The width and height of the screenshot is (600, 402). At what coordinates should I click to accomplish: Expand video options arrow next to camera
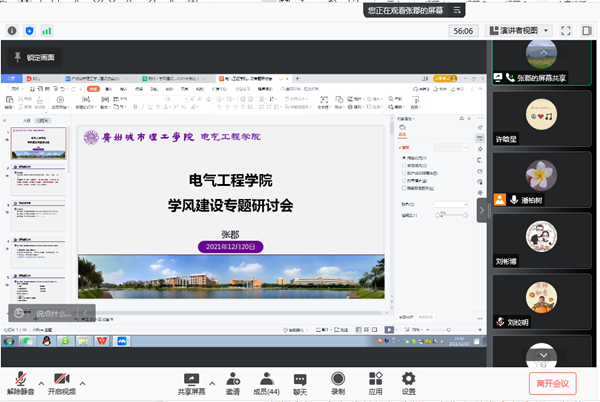(82, 381)
